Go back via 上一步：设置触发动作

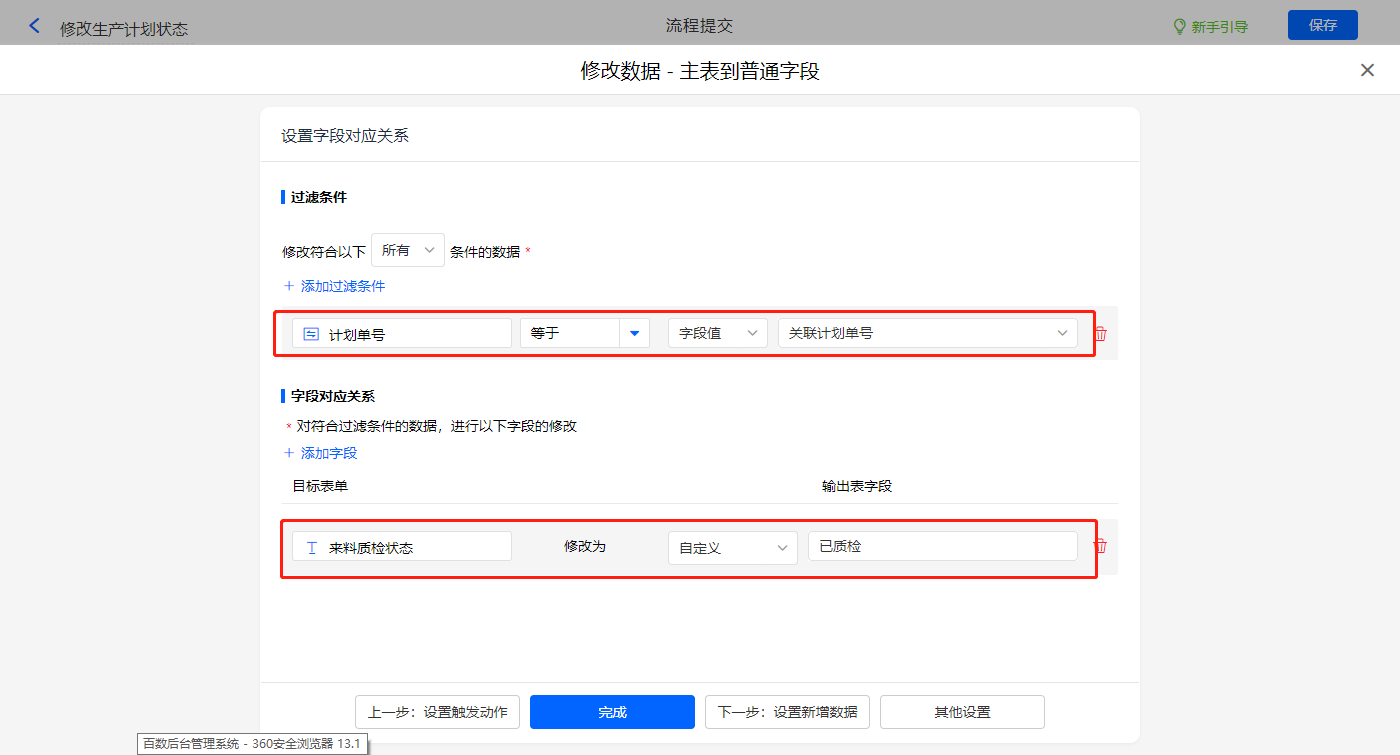pos(437,712)
